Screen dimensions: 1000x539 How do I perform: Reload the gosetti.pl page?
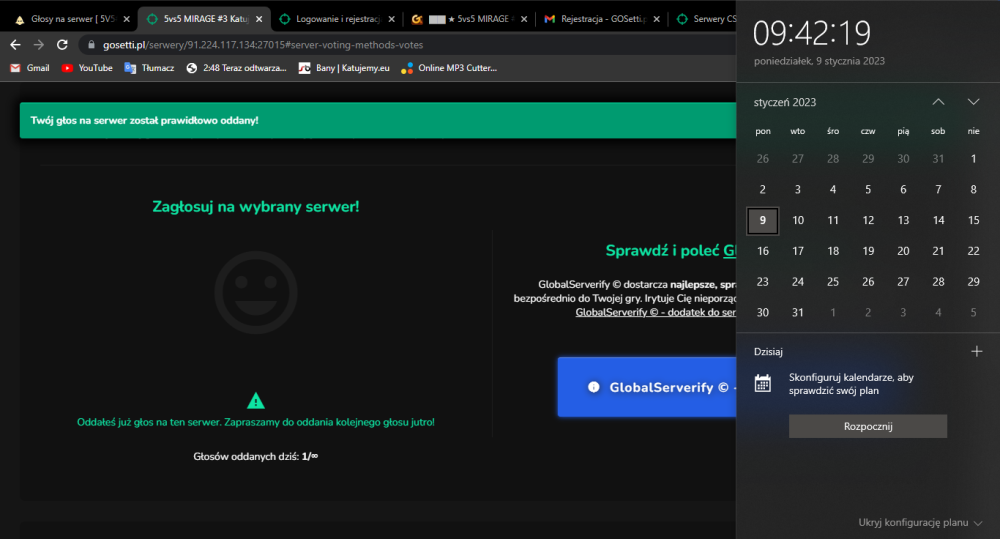62,45
